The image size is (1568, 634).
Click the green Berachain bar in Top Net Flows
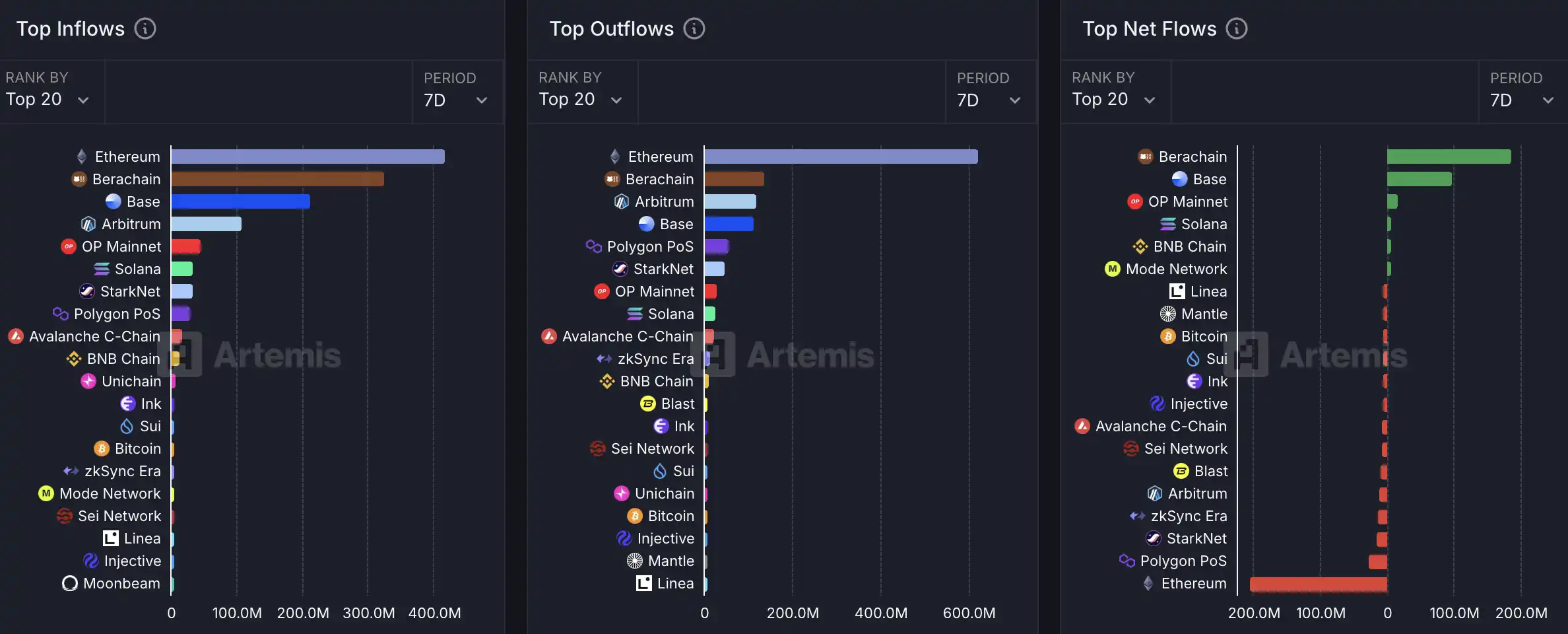coord(1449,157)
